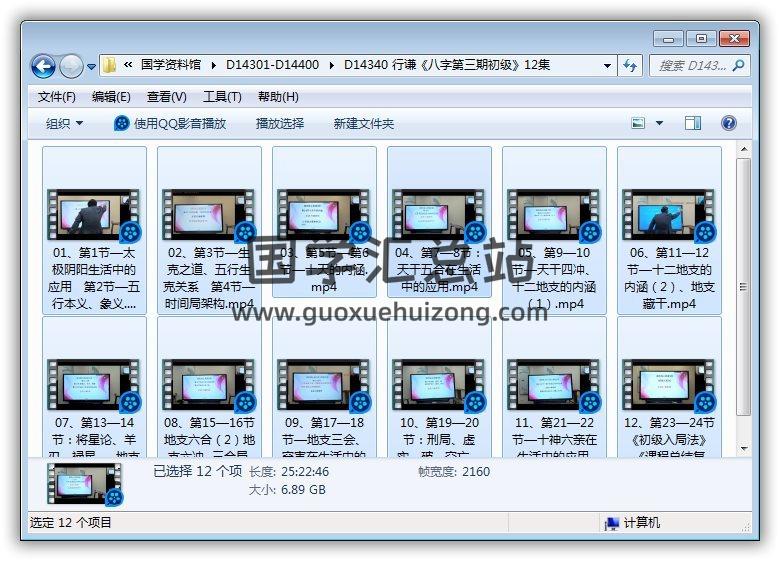Open the address bar history dropdown
780x561 pixels.
point(607,66)
